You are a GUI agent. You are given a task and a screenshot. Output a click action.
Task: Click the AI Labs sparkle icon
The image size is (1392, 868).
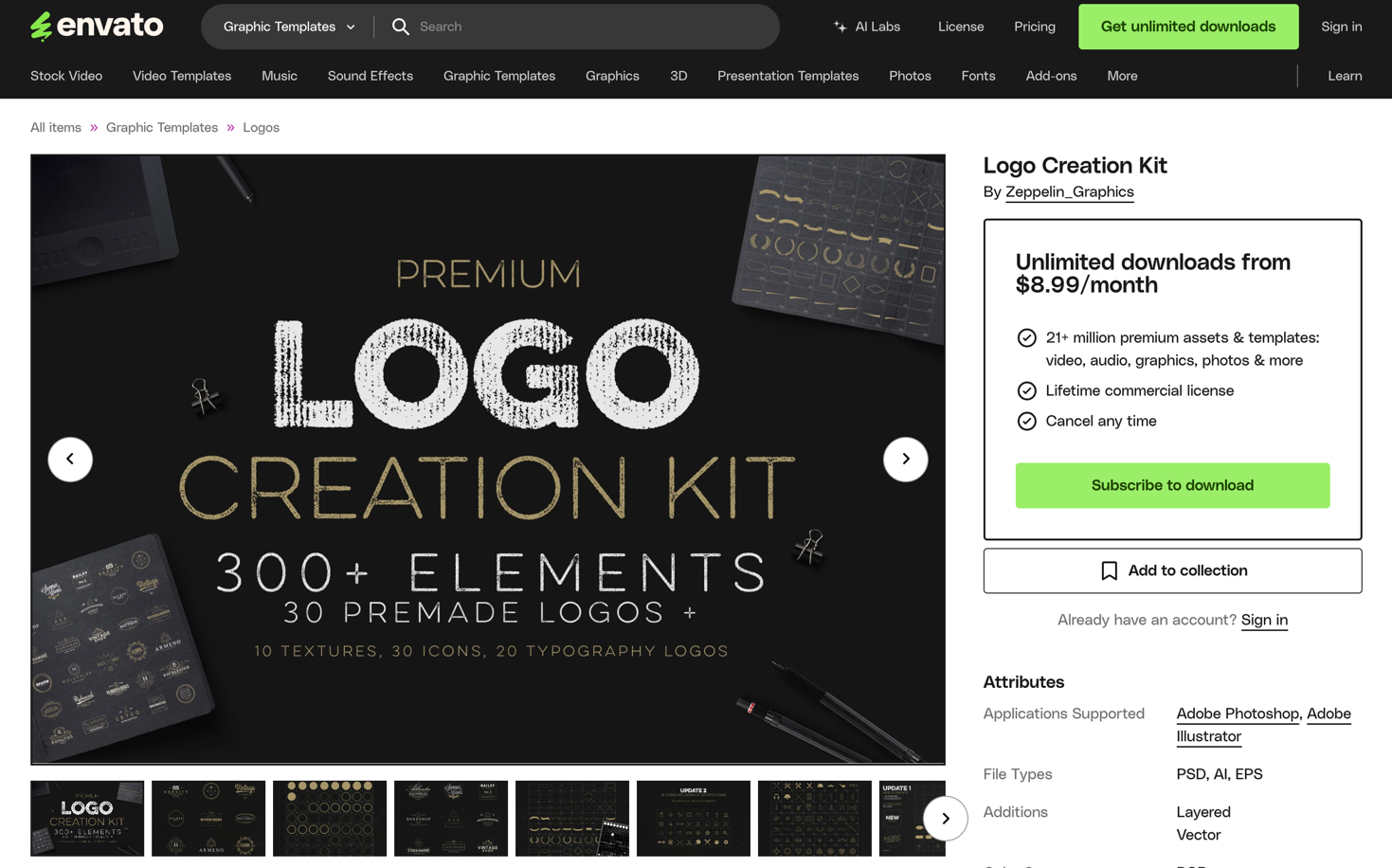point(840,27)
